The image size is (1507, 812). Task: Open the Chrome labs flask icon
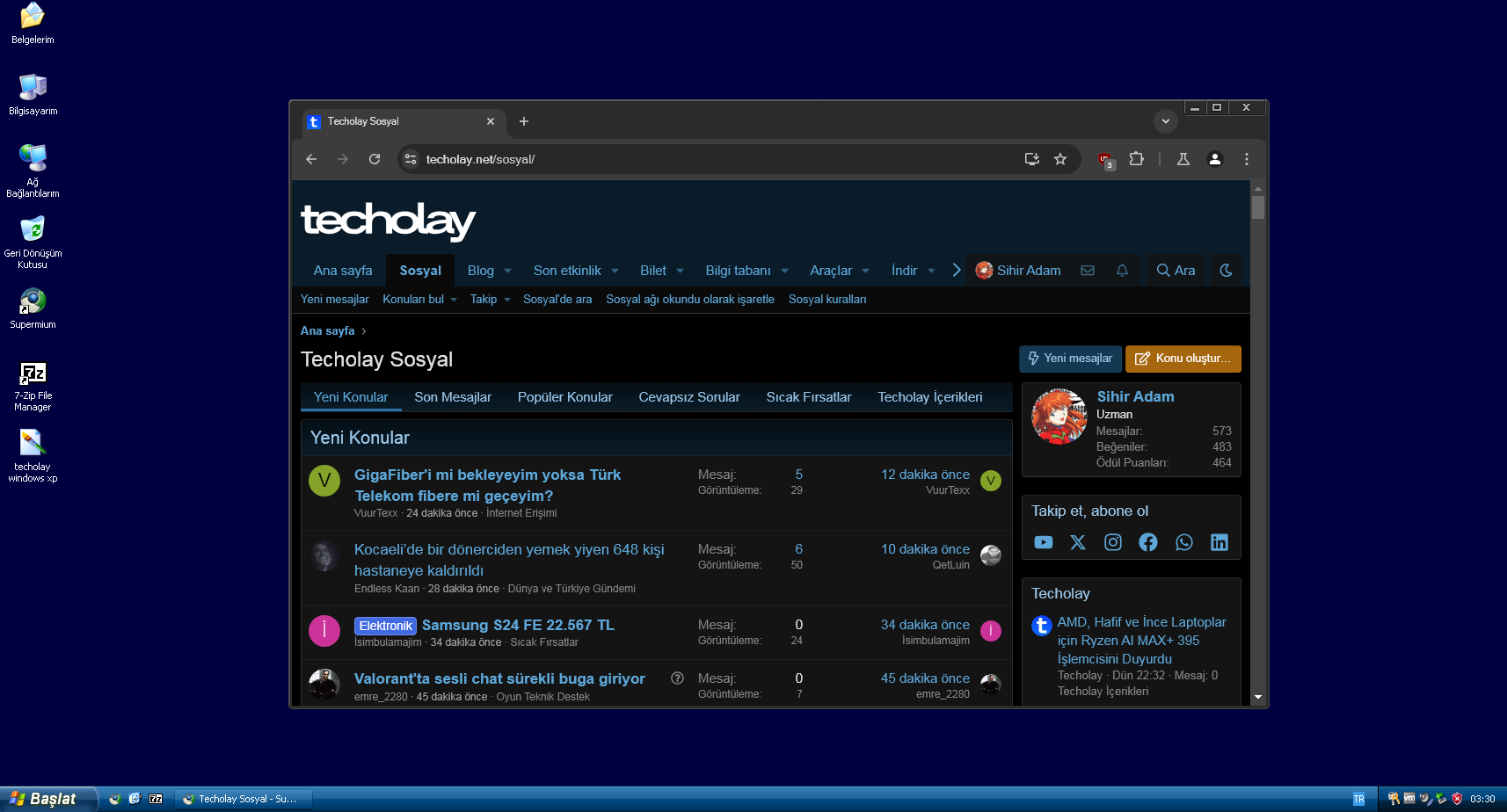1183,159
